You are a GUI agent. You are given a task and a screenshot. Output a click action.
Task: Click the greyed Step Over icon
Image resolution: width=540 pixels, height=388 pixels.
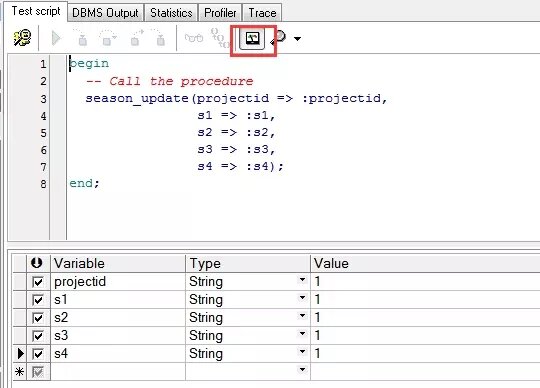108,38
